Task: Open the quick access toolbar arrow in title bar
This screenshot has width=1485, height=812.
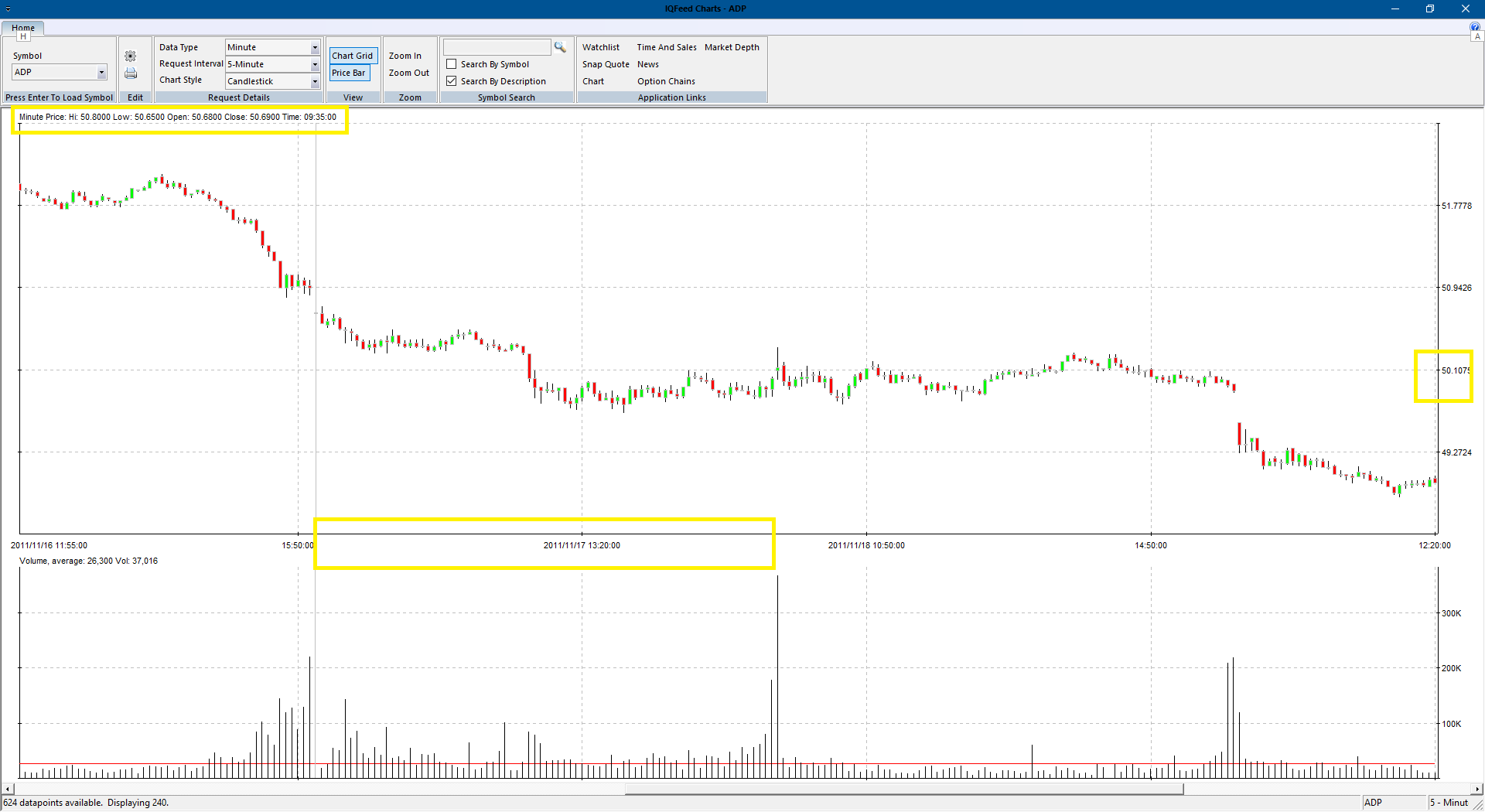Action: [8, 9]
